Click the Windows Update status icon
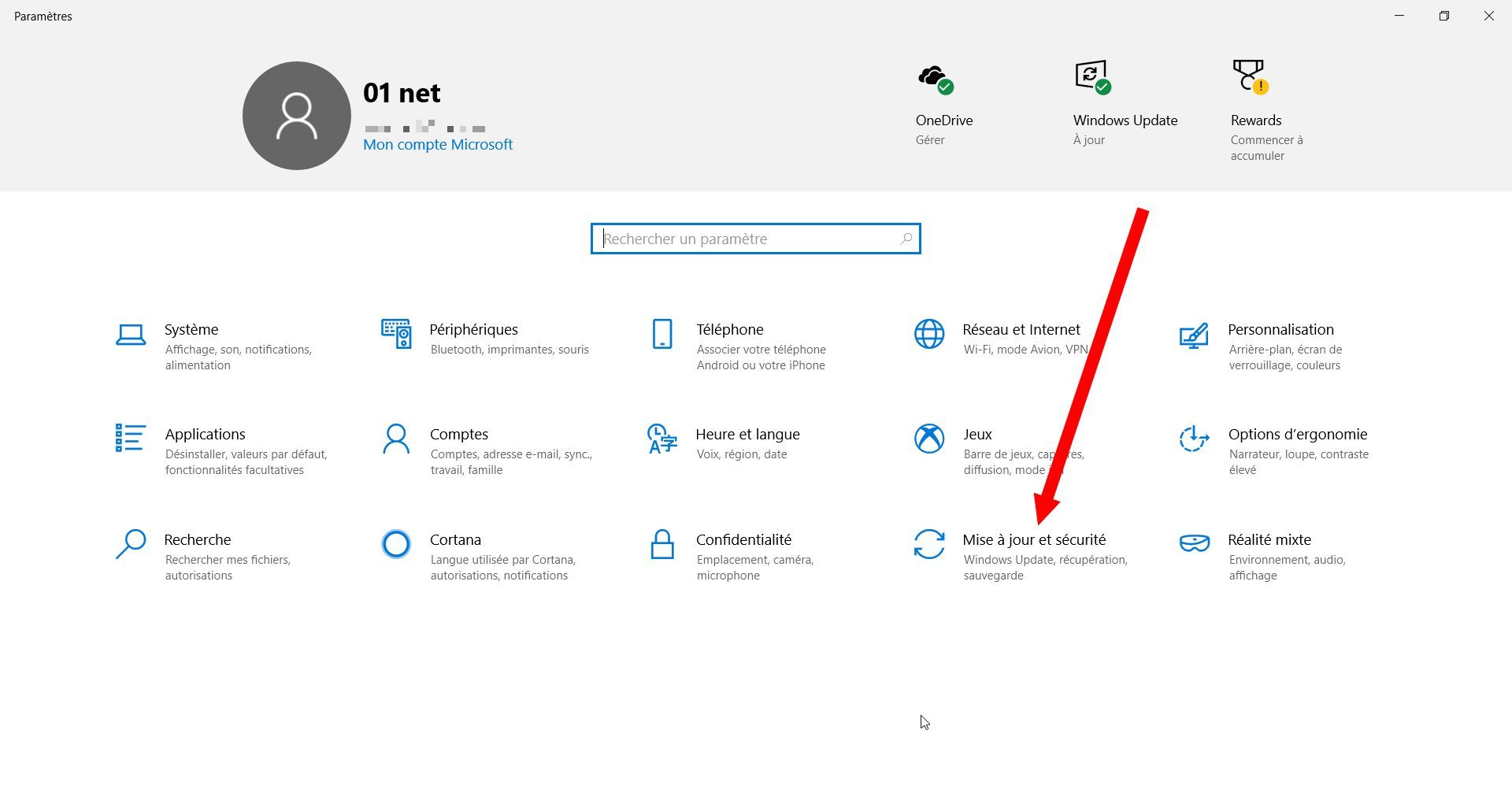This screenshot has height=811, width=1512. click(1093, 77)
